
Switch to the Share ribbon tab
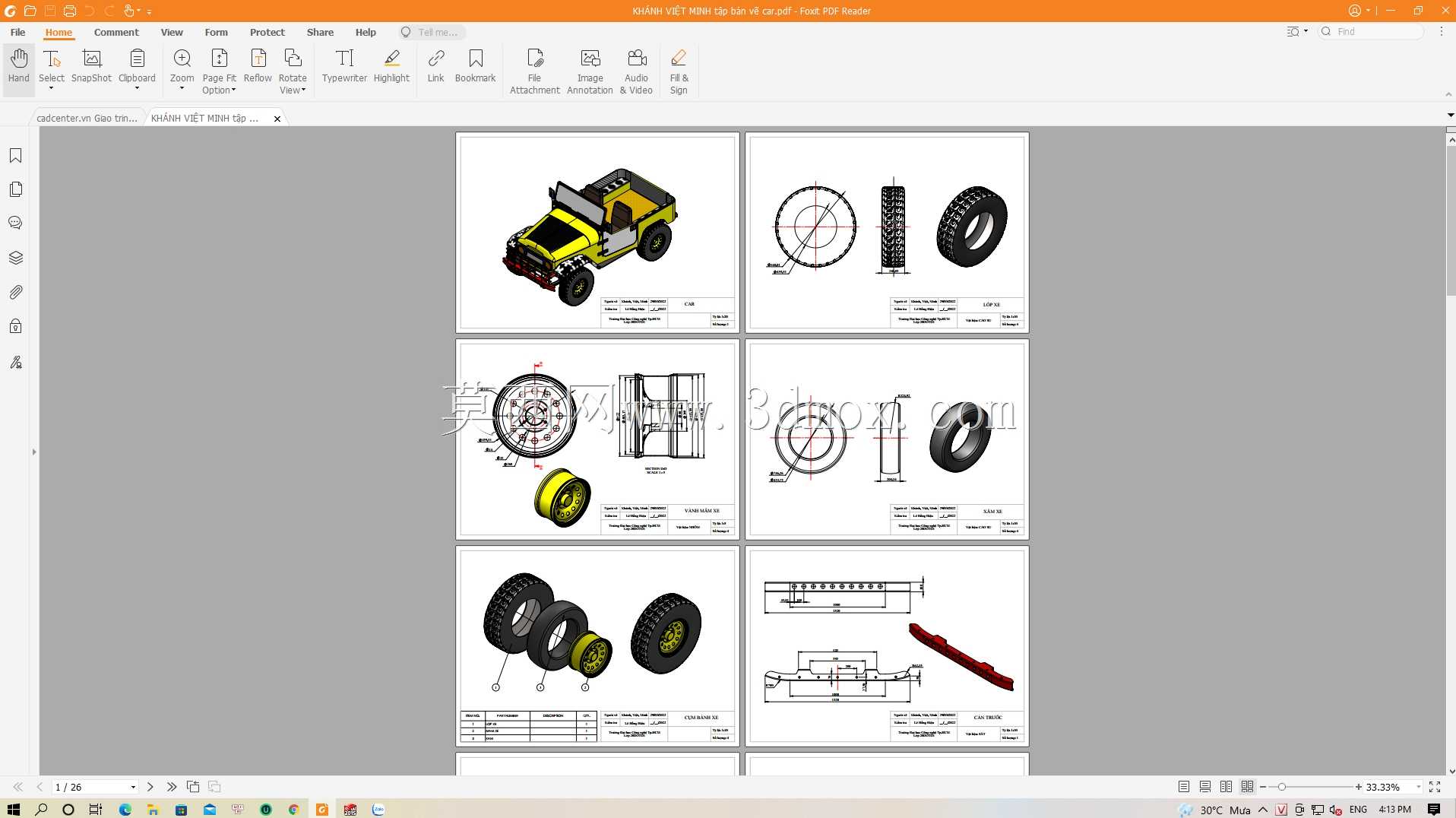pyautogui.click(x=320, y=32)
